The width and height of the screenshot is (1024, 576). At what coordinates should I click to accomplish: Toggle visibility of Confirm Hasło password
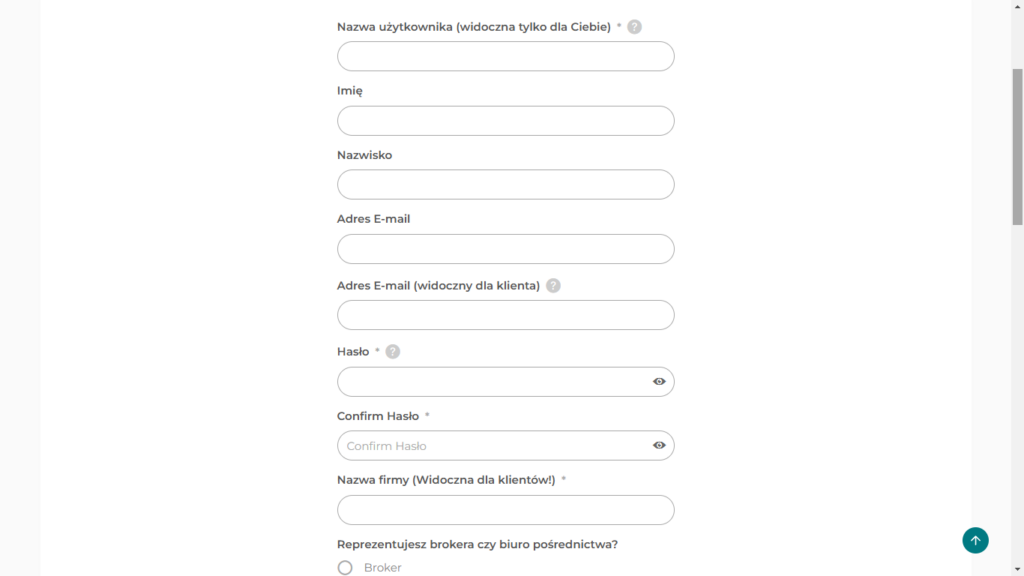point(659,445)
